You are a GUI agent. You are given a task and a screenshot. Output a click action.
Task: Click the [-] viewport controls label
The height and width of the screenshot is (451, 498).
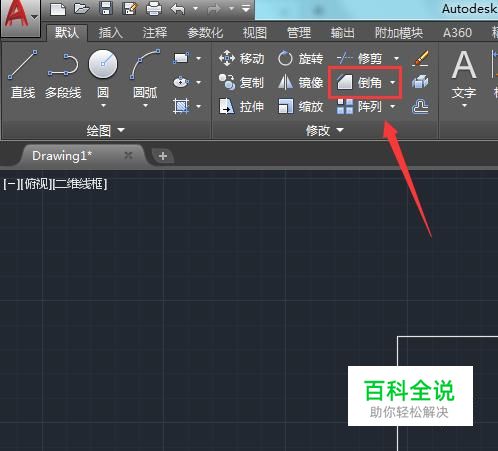(11, 184)
